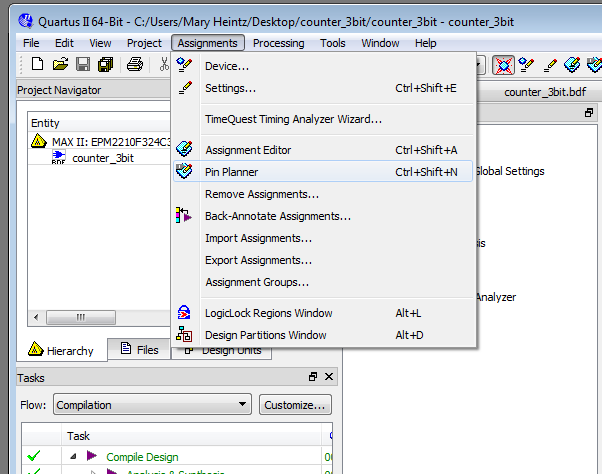The height and width of the screenshot is (474, 602).
Task: Choose Remove Assignments... menu entry
Action: [323, 194]
